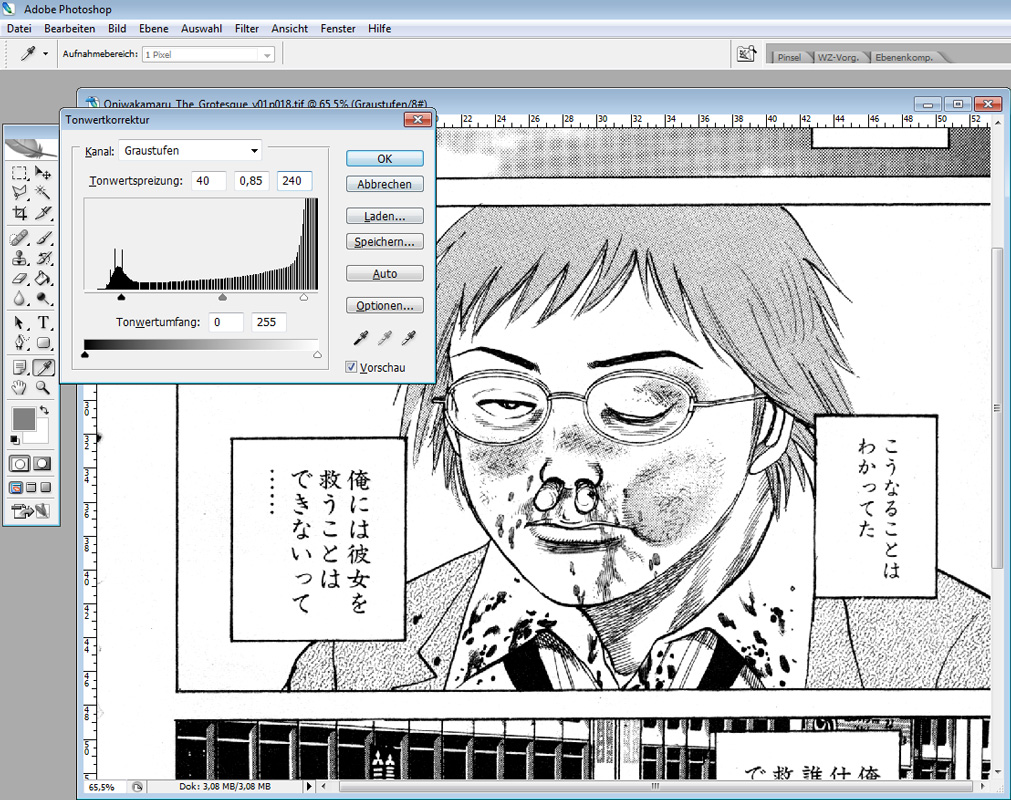Select the Brush tool
The height and width of the screenshot is (800, 1011).
43,238
